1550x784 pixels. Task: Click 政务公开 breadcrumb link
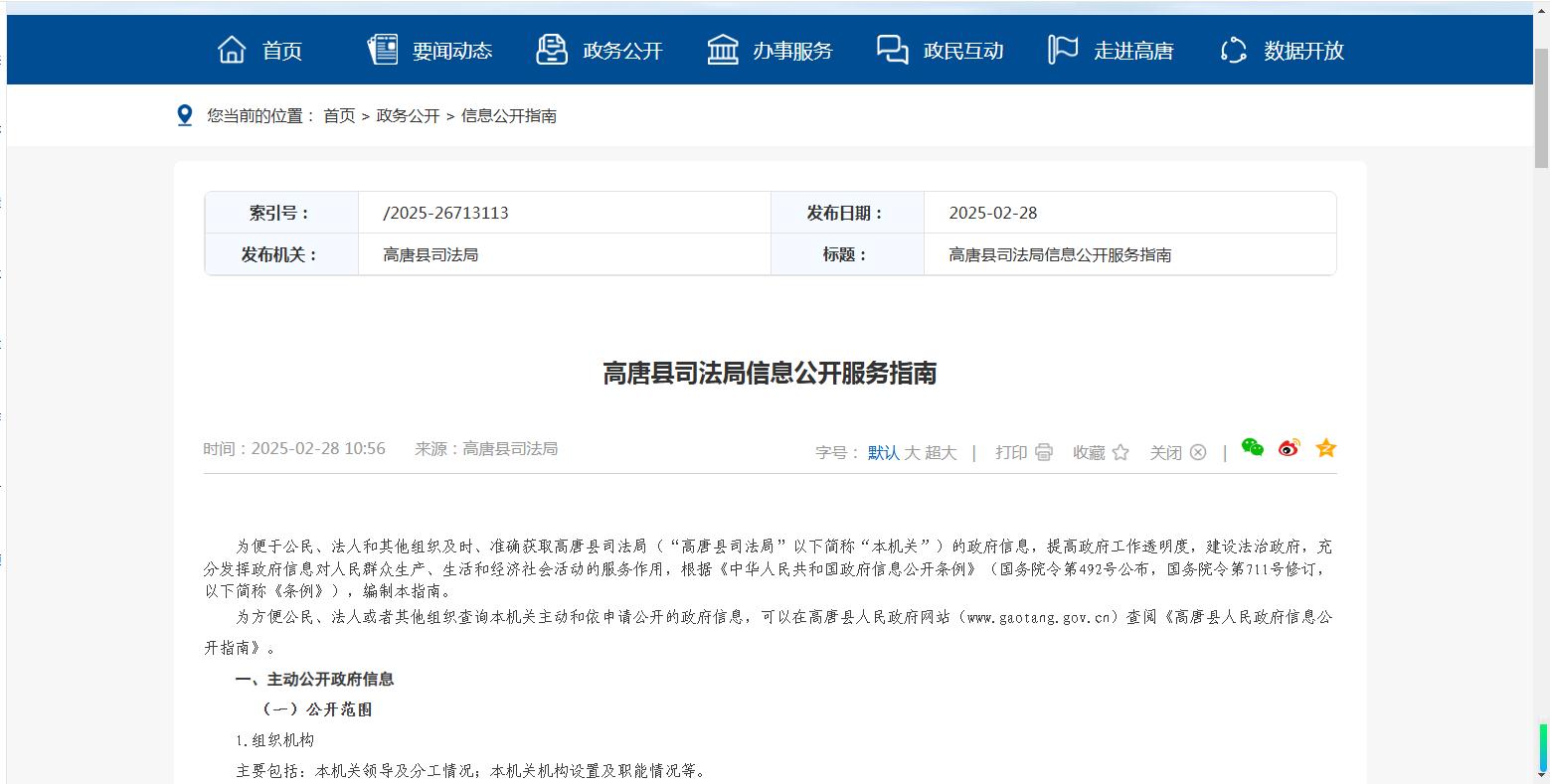(x=408, y=116)
